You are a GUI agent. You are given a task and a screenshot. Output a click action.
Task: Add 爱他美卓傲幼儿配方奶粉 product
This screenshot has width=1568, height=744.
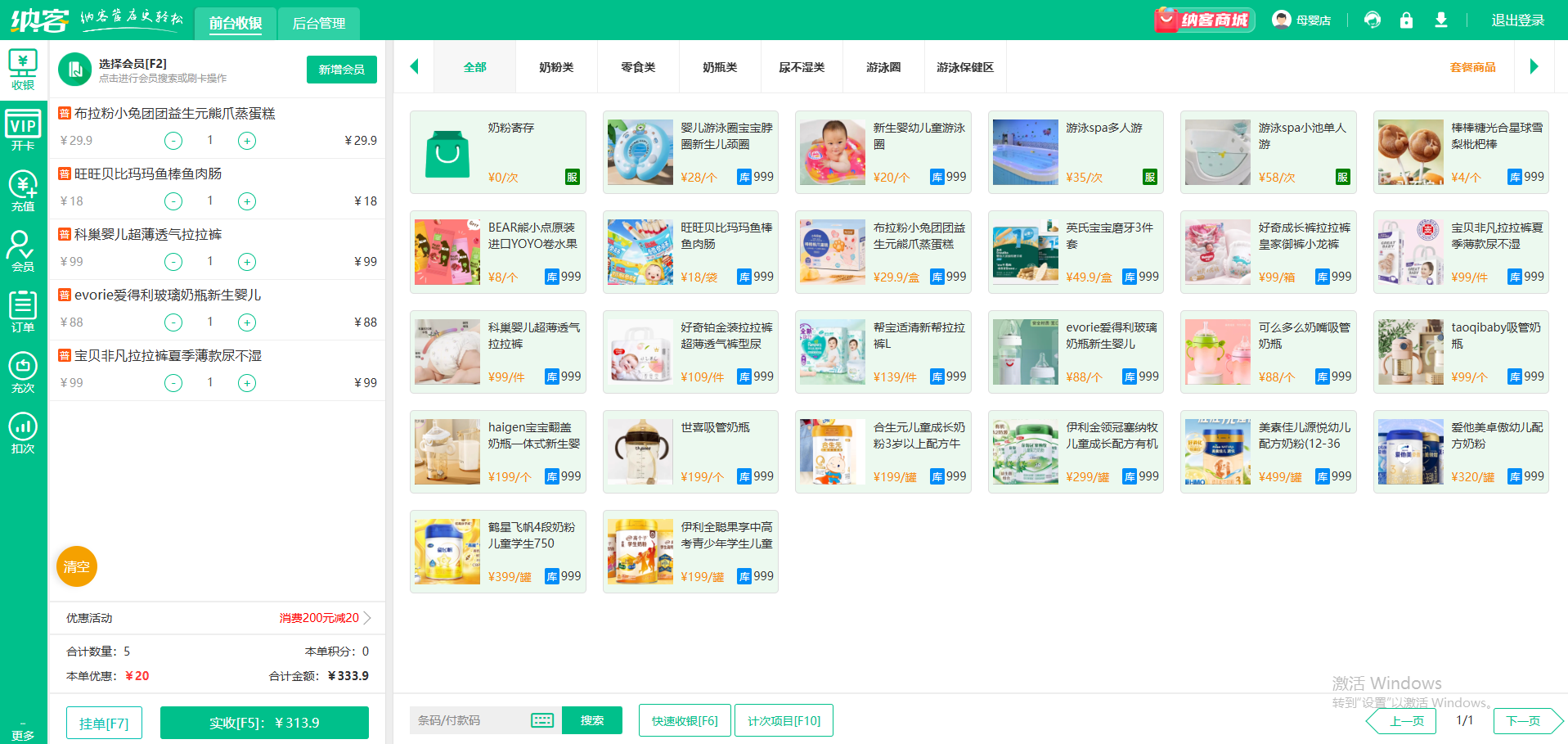tap(1461, 452)
